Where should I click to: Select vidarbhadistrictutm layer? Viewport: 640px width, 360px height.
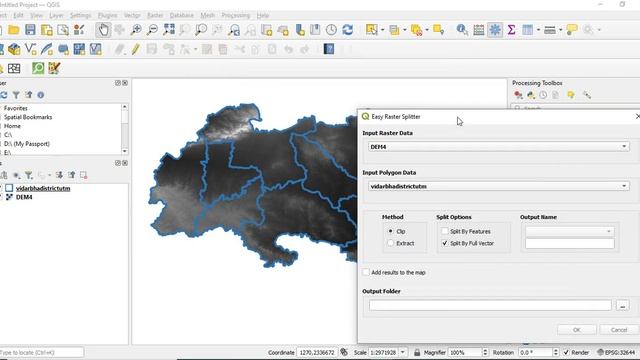tap(43, 188)
